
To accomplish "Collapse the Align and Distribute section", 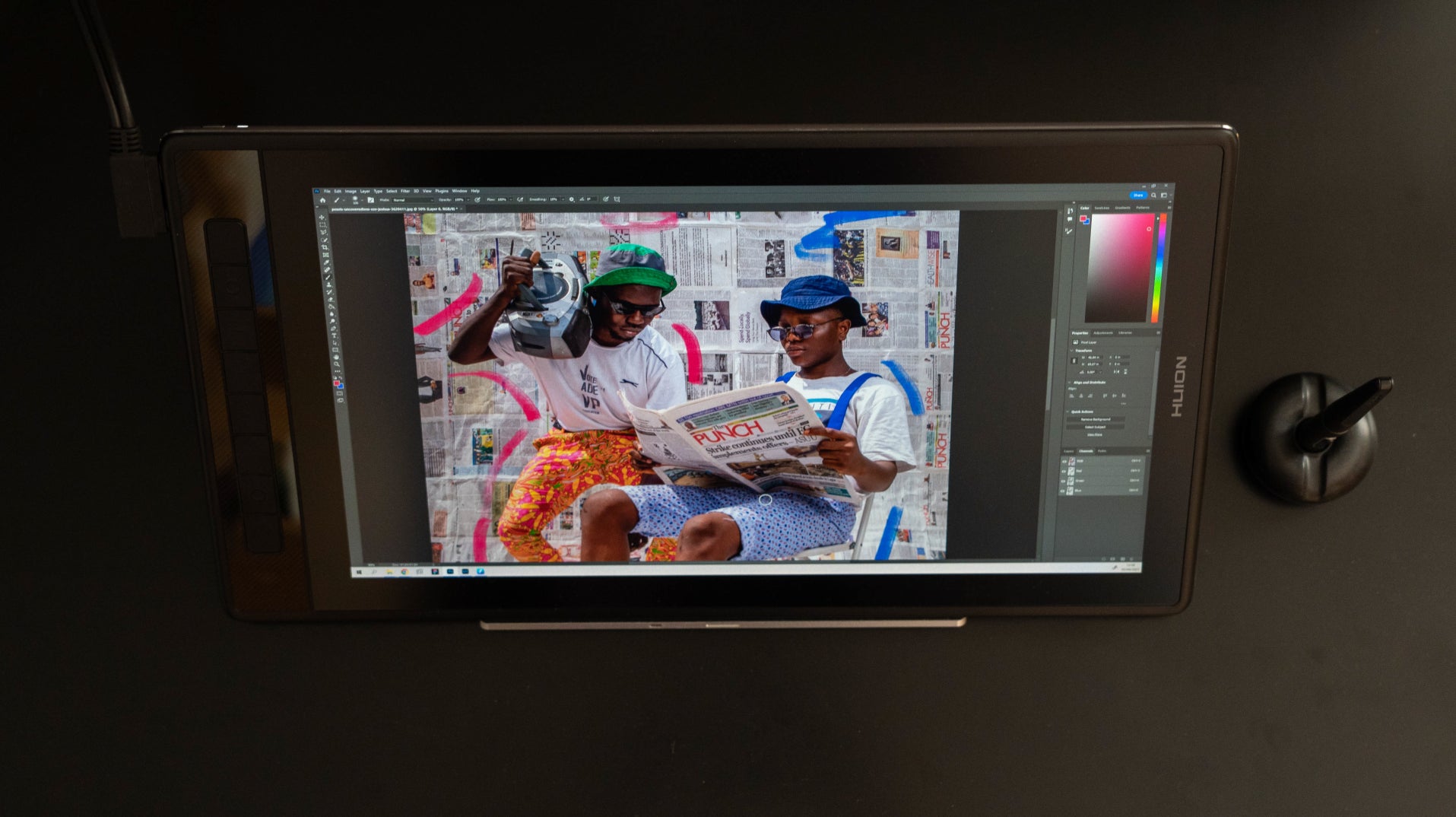I will pyautogui.click(x=1070, y=383).
